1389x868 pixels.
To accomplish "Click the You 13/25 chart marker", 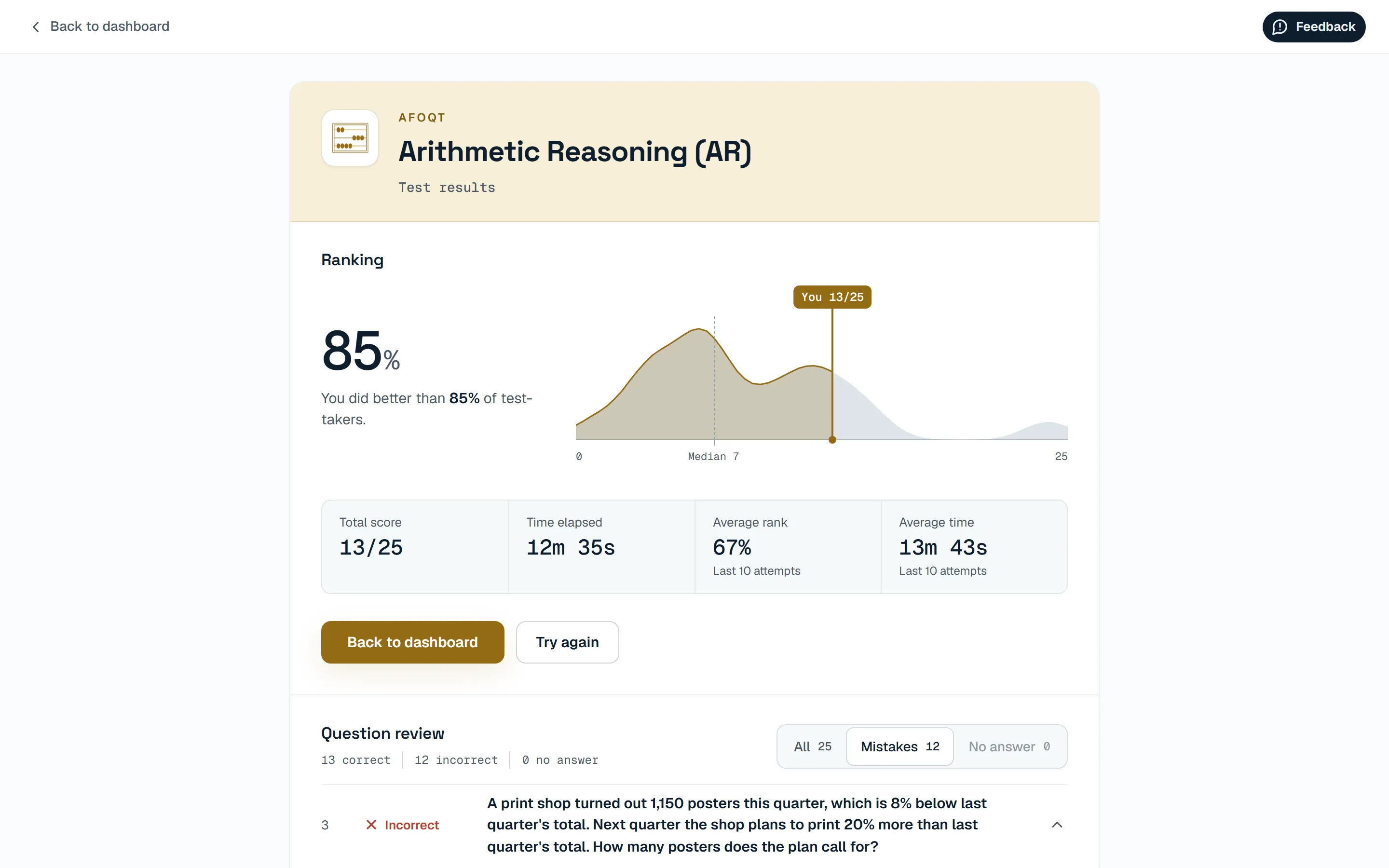I will (x=832, y=297).
